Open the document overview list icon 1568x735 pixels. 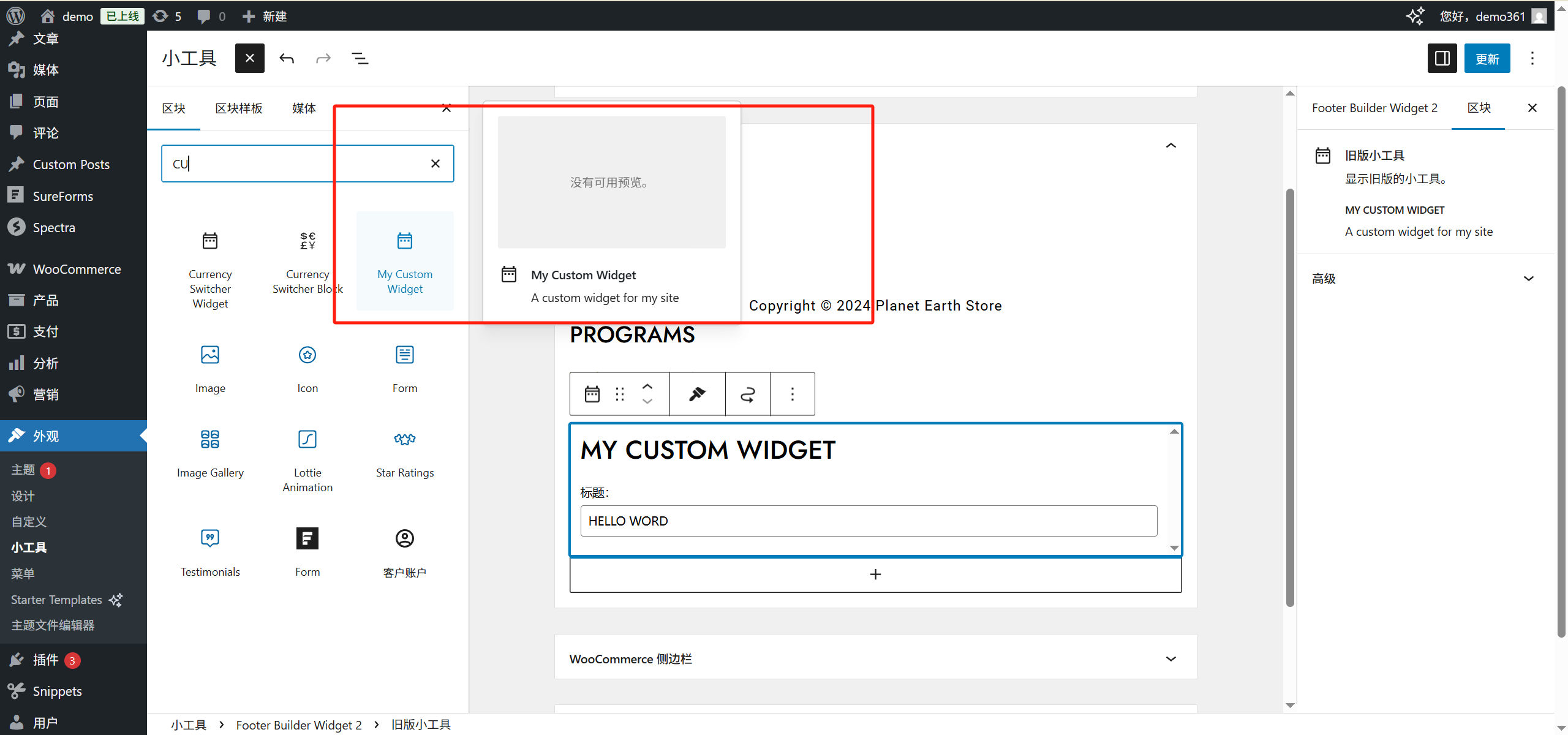point(360,59)
